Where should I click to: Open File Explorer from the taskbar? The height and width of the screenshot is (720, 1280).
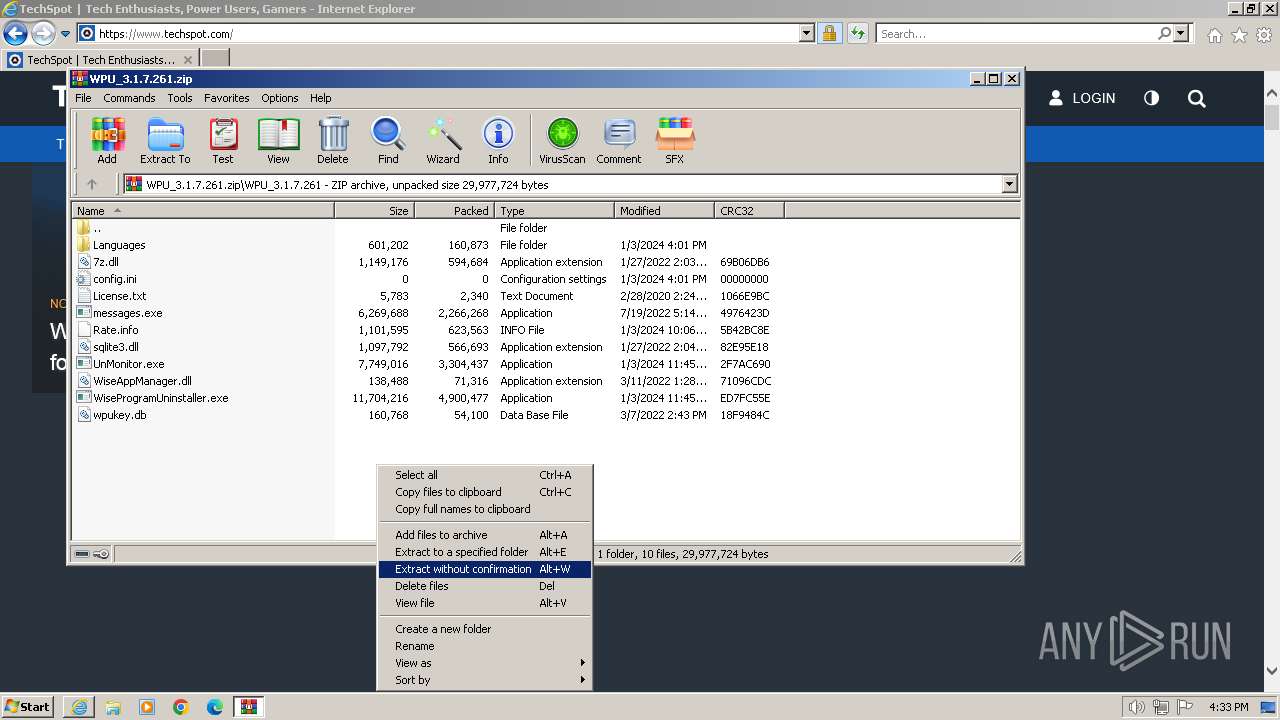coord(113,707)
